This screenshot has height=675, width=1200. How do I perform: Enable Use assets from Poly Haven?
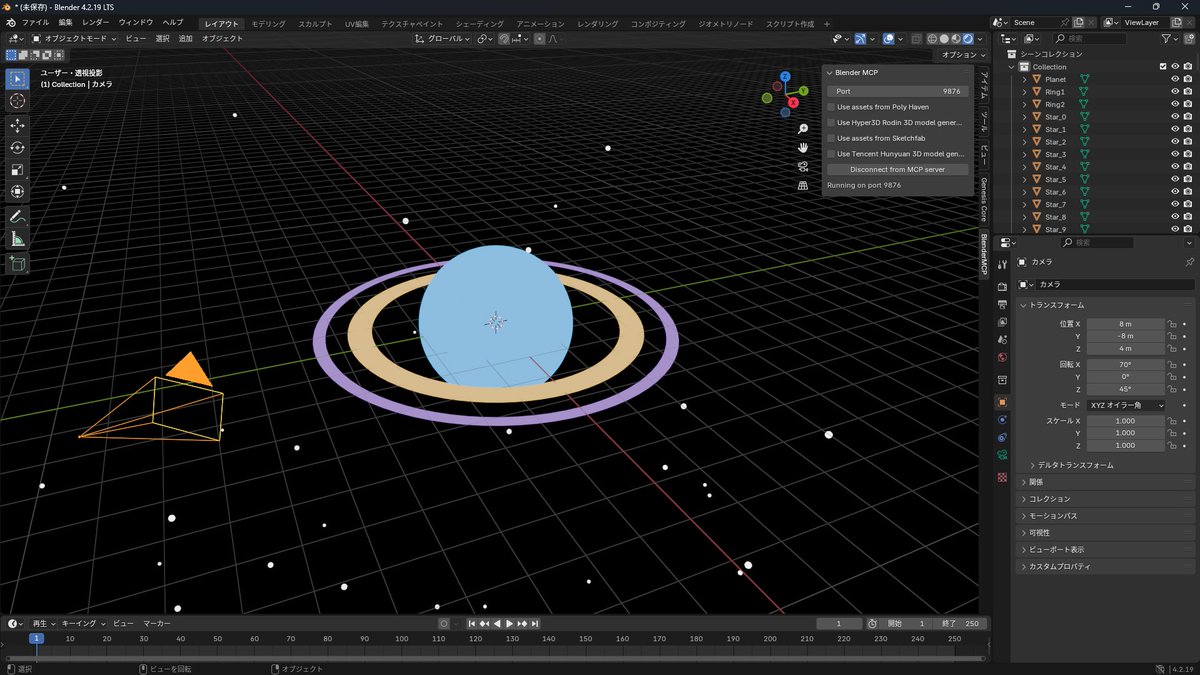(x=831, y=107)
